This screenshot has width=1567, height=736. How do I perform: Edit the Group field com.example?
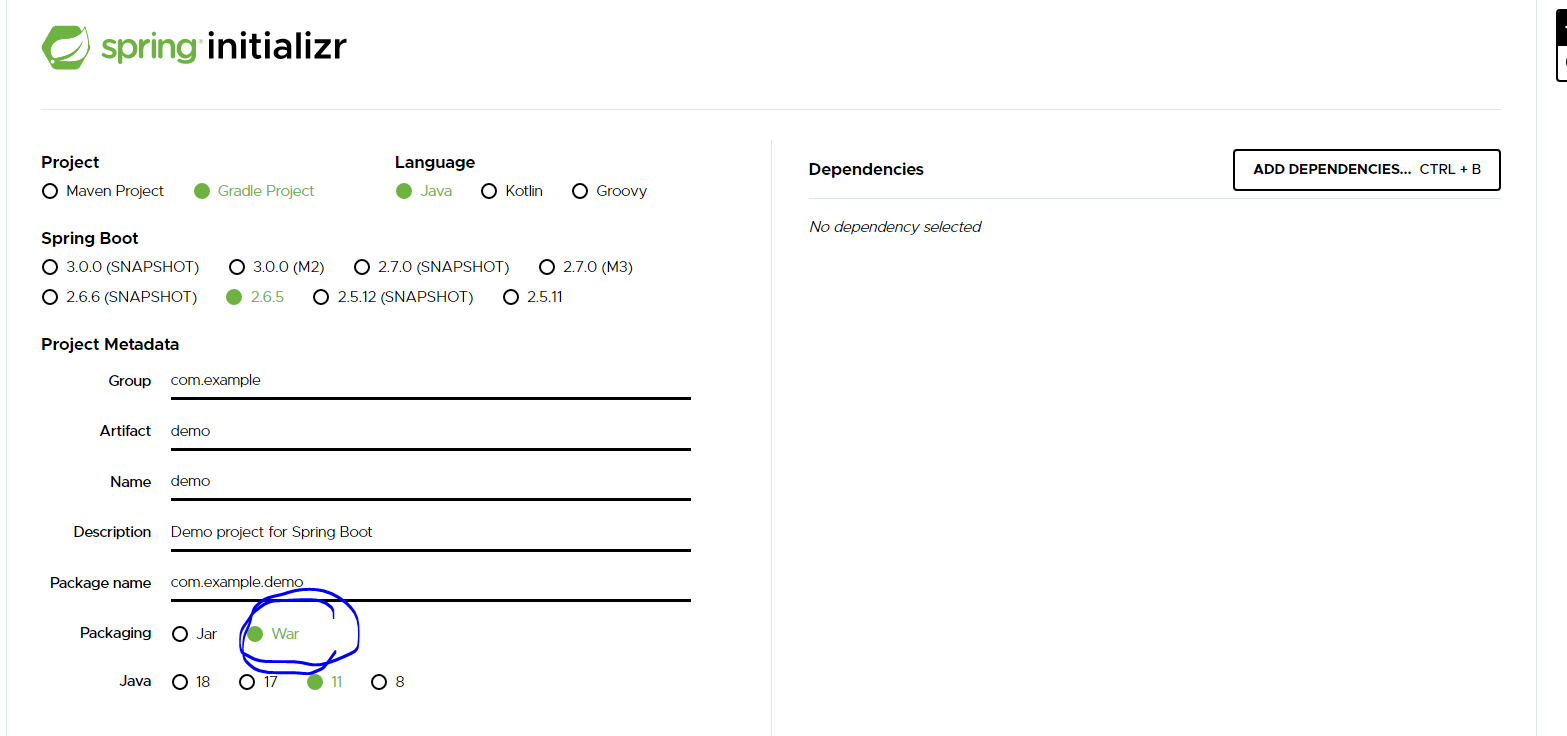[x=430, y=381]
